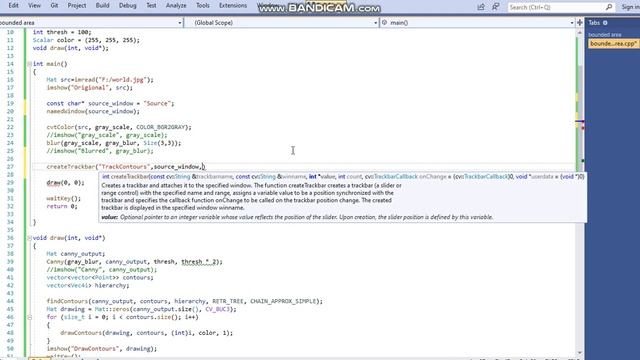Click the Canny(gray_blur, canny_output) line
Screen dimensions: 640x360
(134, 262)
